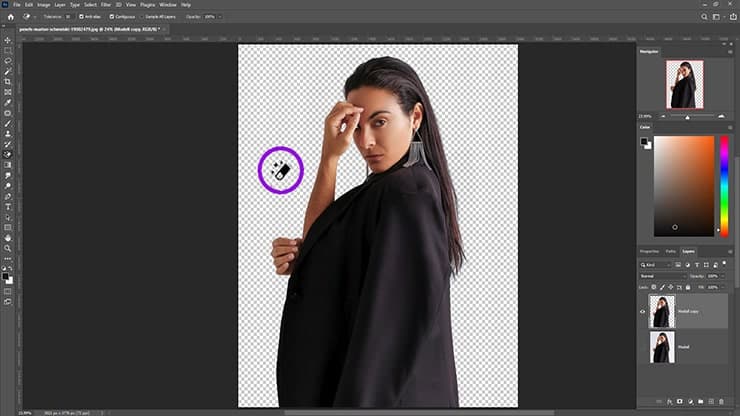Select the Hand tool
This screenshot has height=416, width=740.
coord(8,238)
